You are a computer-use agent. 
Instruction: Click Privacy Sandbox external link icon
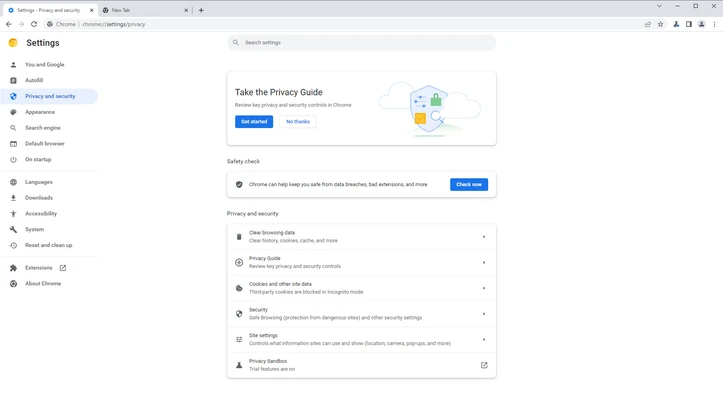484,365
